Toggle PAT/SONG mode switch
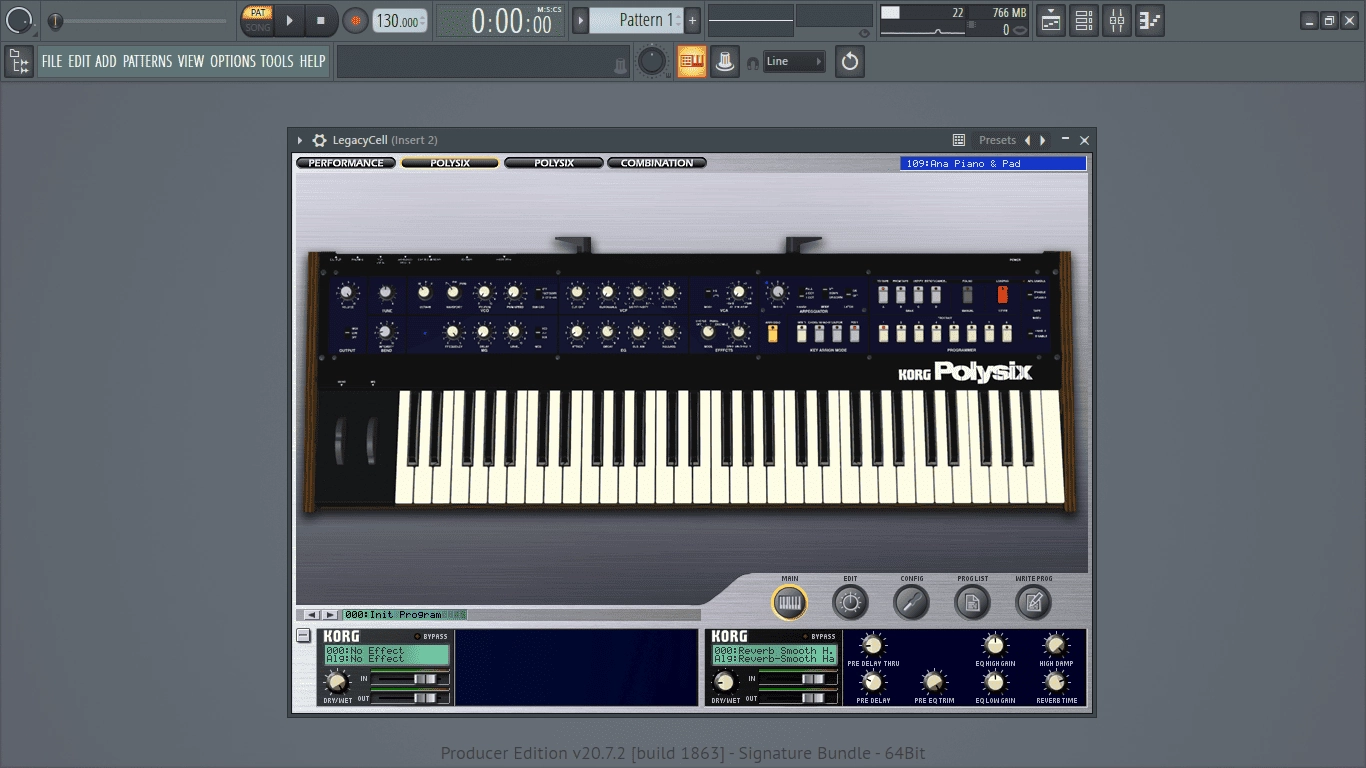The height and width of the screenshot is (768, 1366). (x=258, y=20)
